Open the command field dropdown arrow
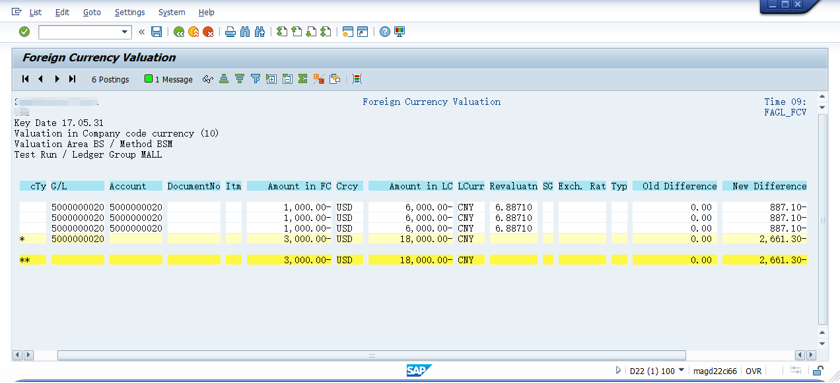The image size is (840, 383). pyautogui.click(x=125, y=32)
